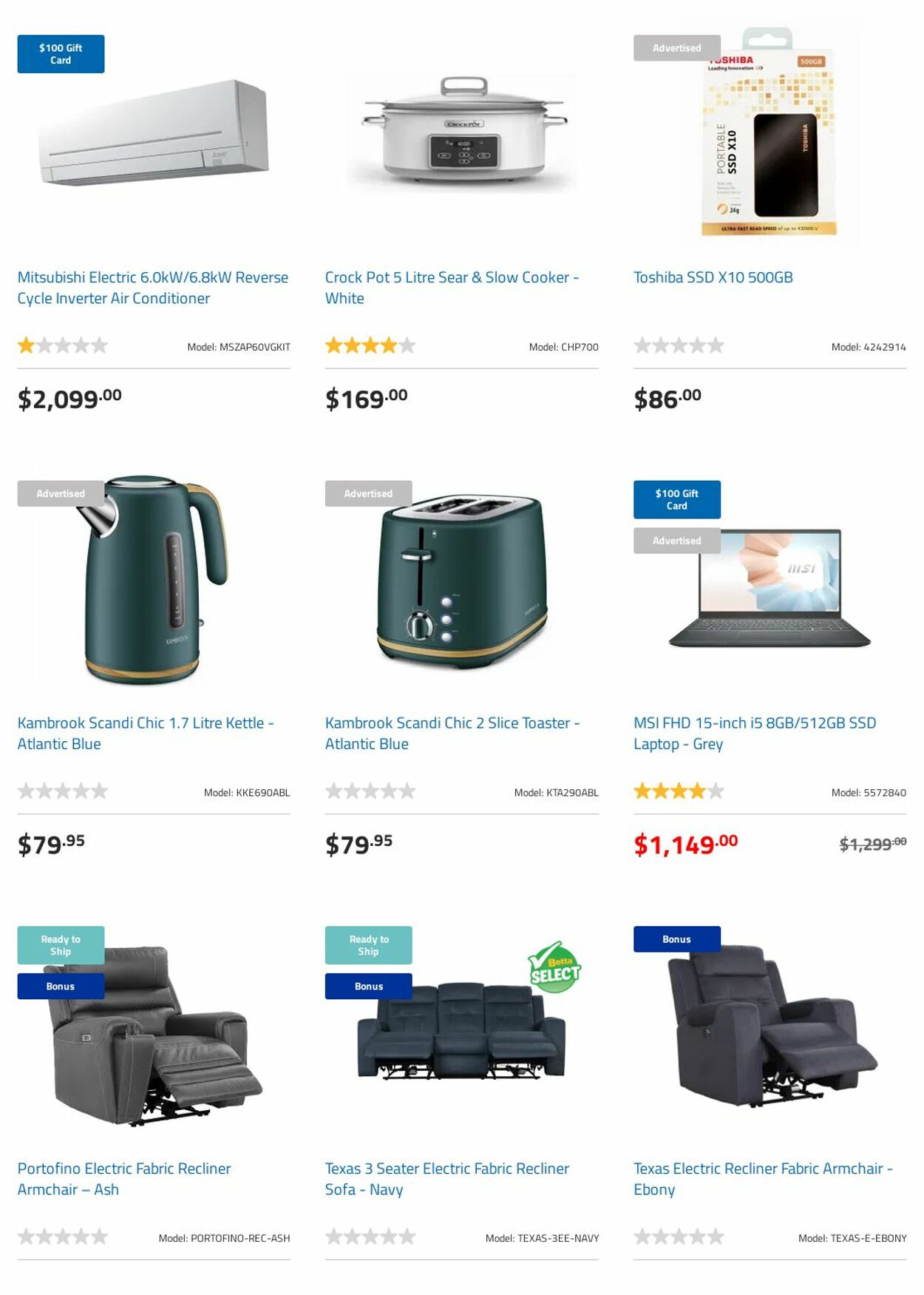Viewport: 924px width, 1295px height.
Task: Open Kambrook 2 Slice Toaster product link
Action: (x=452, y=734)
